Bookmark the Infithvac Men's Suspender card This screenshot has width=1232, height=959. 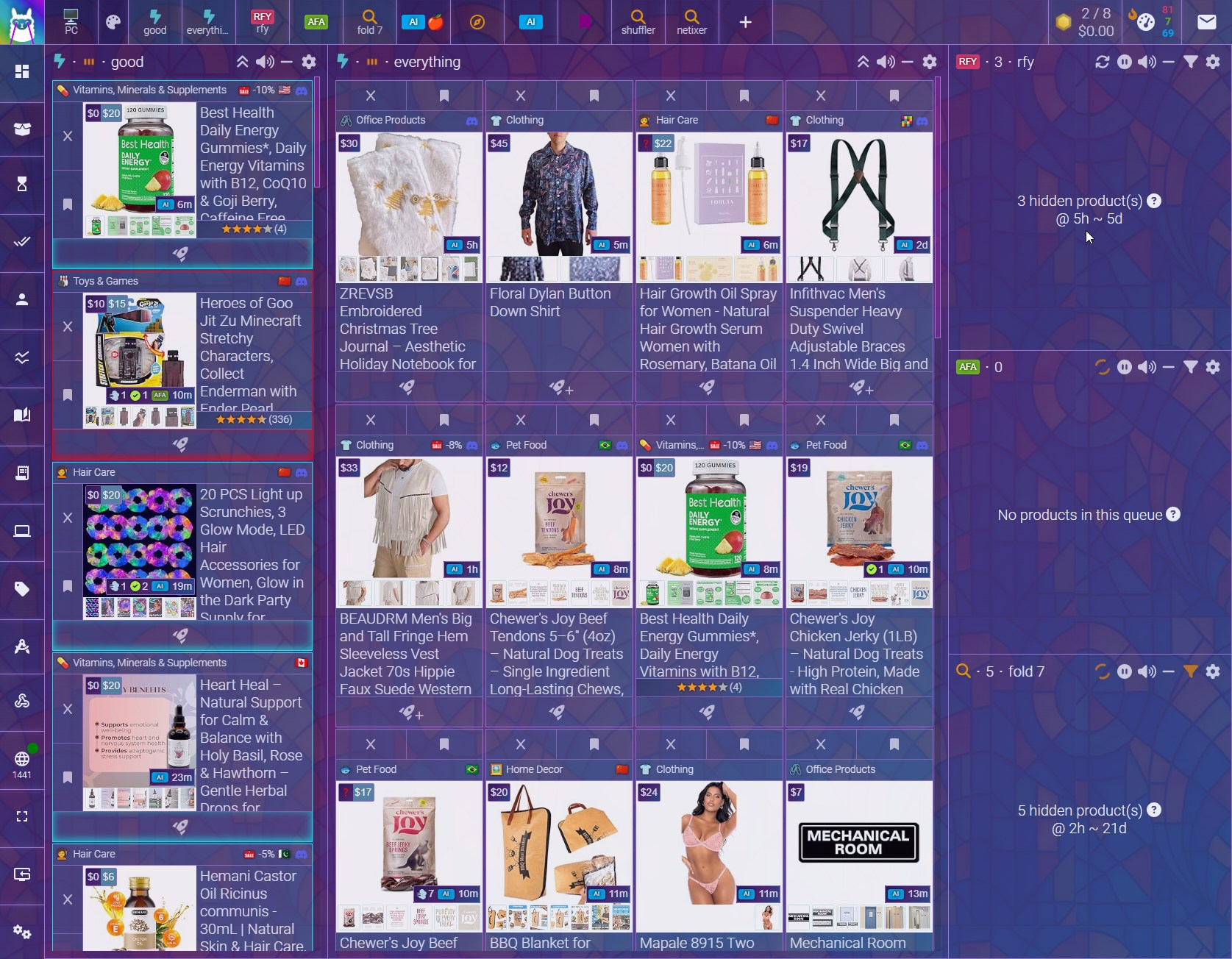tap(894, 96)
